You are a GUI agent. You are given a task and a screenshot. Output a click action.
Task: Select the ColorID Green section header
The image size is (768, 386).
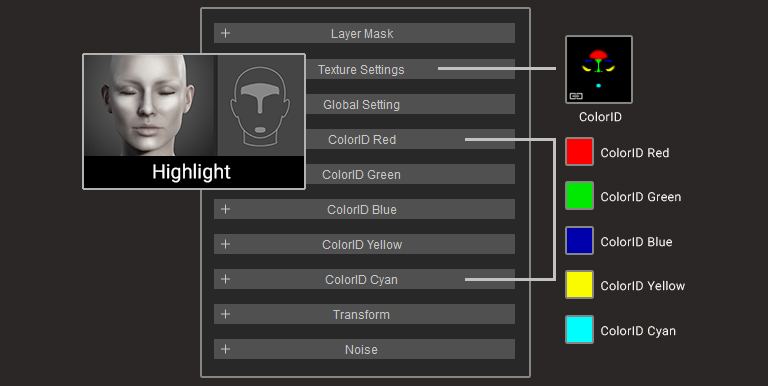pyautogui.click(x=410, y=174)
